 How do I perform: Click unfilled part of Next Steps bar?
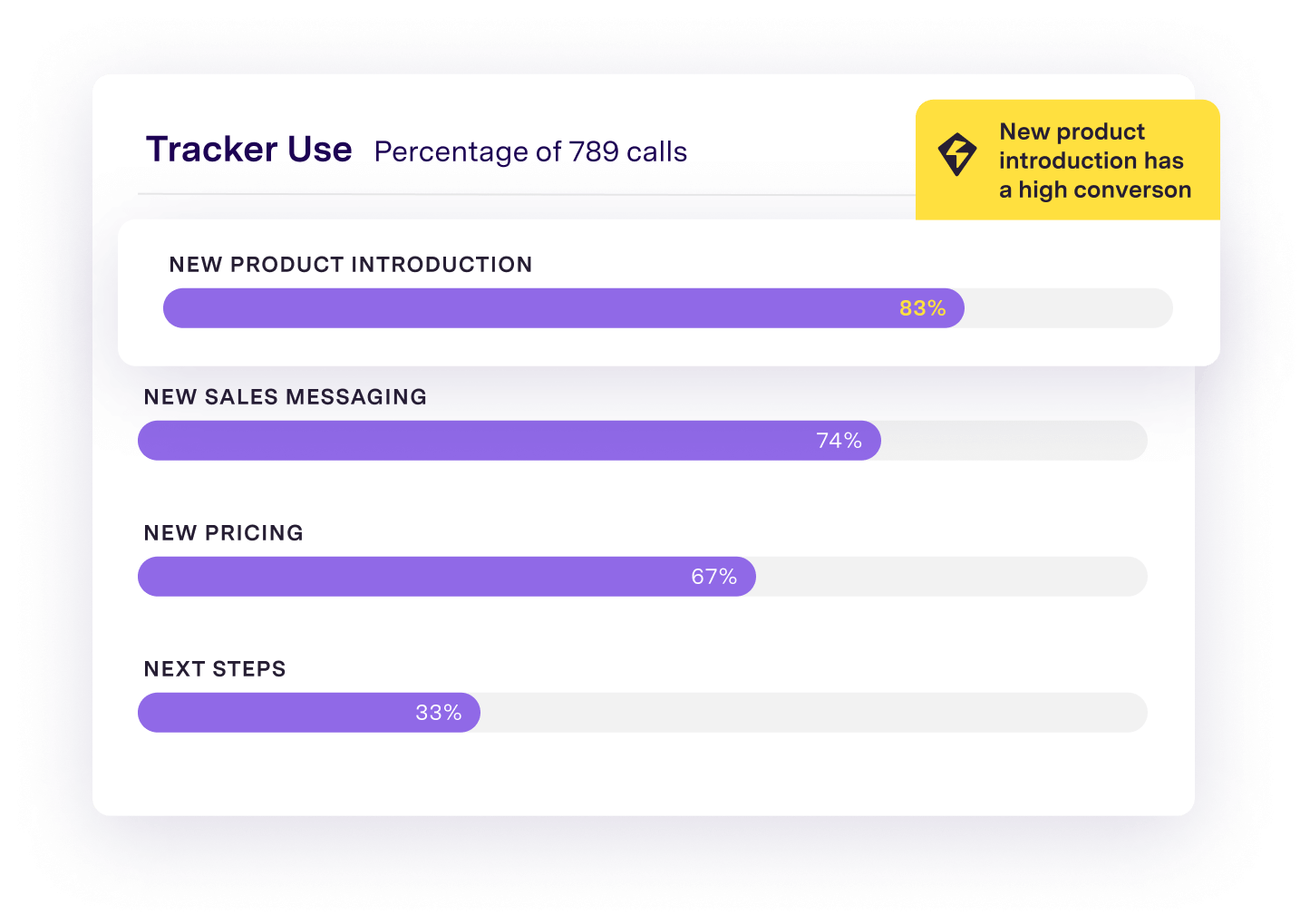tap(814, 713)
